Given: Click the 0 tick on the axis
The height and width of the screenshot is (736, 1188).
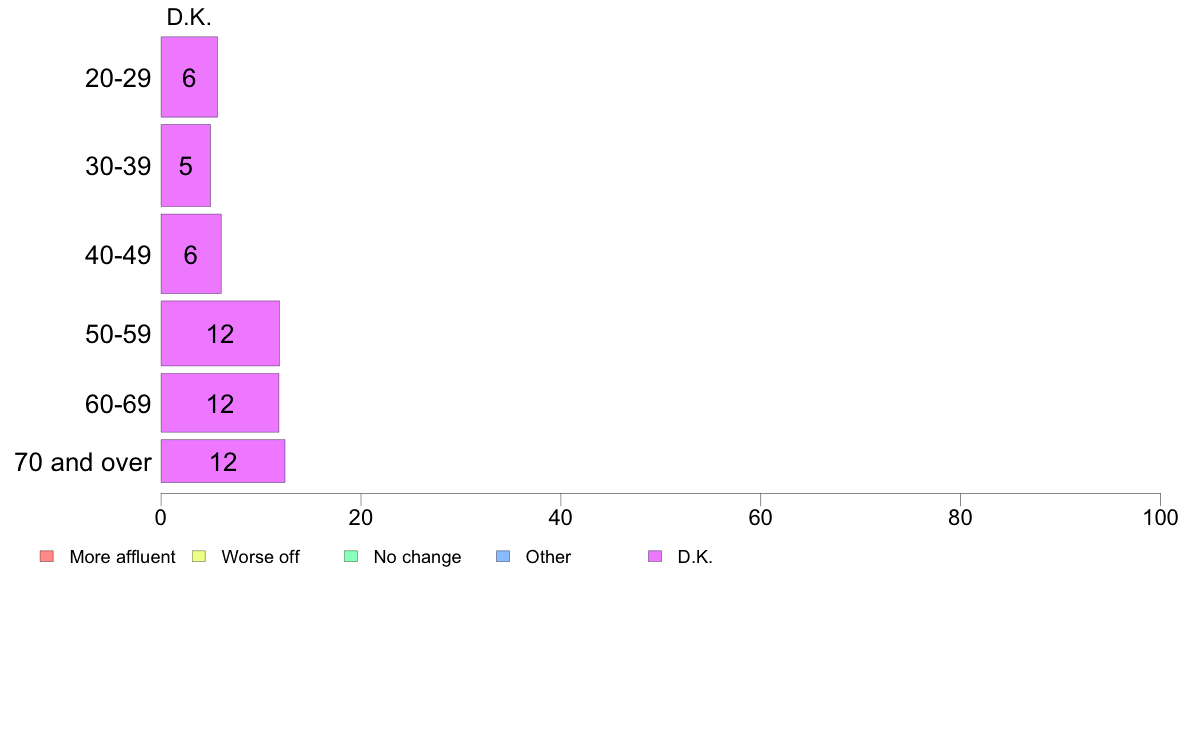Looking at the screenshot, I should coord(161,518).
